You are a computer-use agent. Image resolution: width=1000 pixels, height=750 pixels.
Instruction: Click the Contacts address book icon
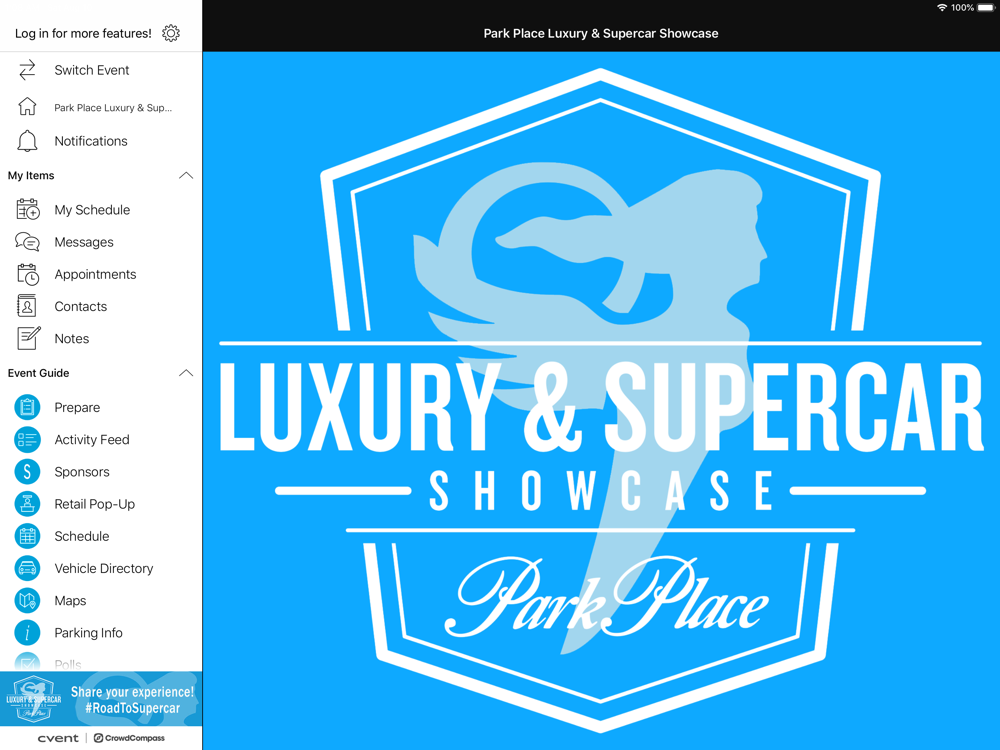[27, 306]
